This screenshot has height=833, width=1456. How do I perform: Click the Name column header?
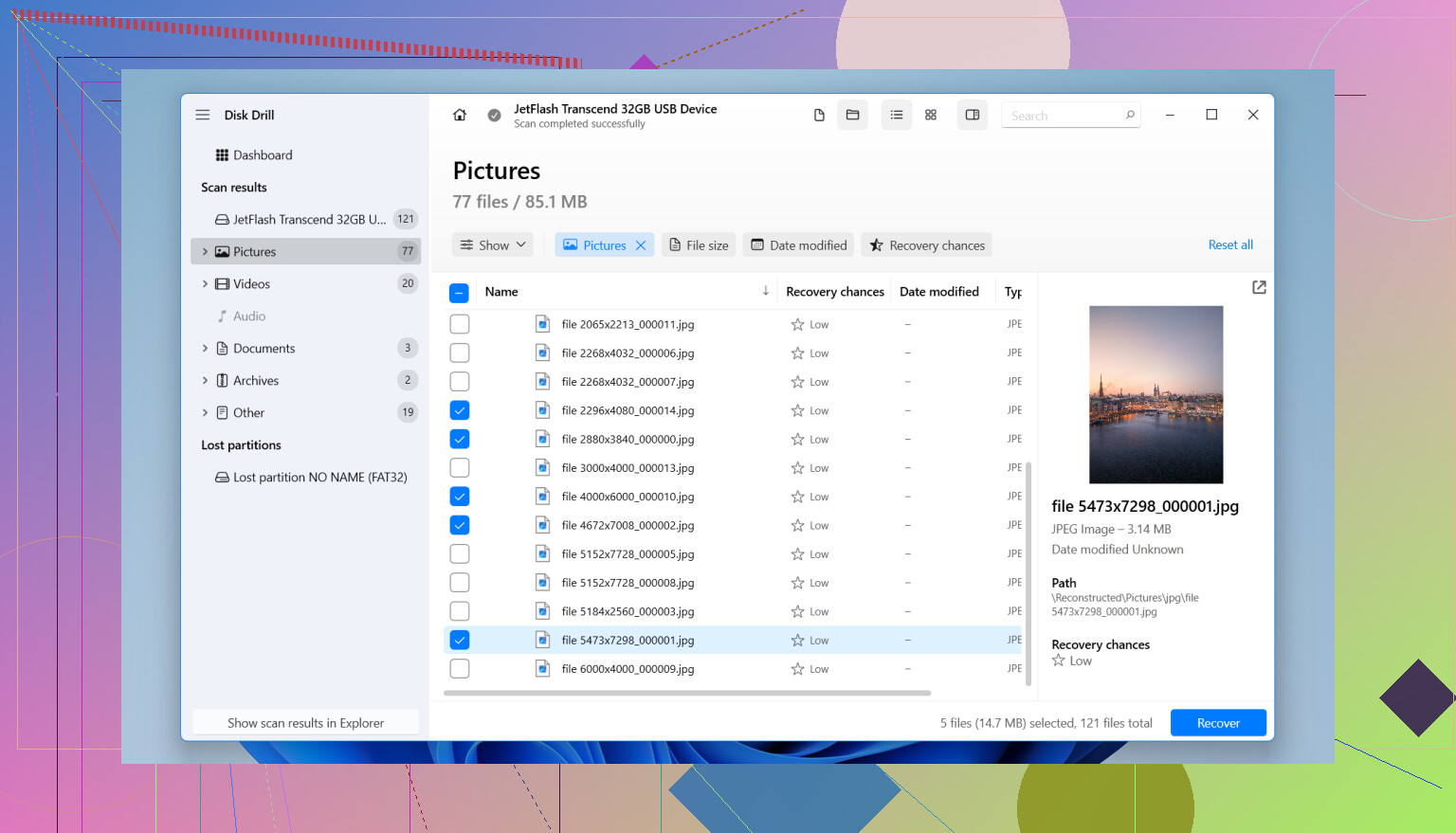point(501,292)
